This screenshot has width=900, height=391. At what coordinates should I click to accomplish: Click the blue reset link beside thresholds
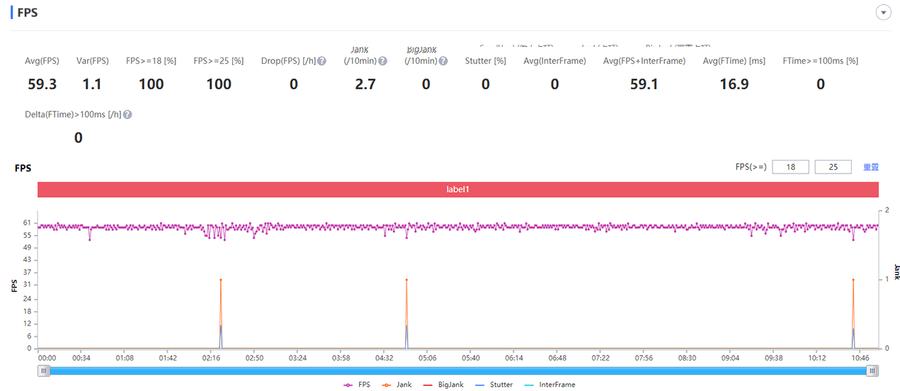pos(871,167)
